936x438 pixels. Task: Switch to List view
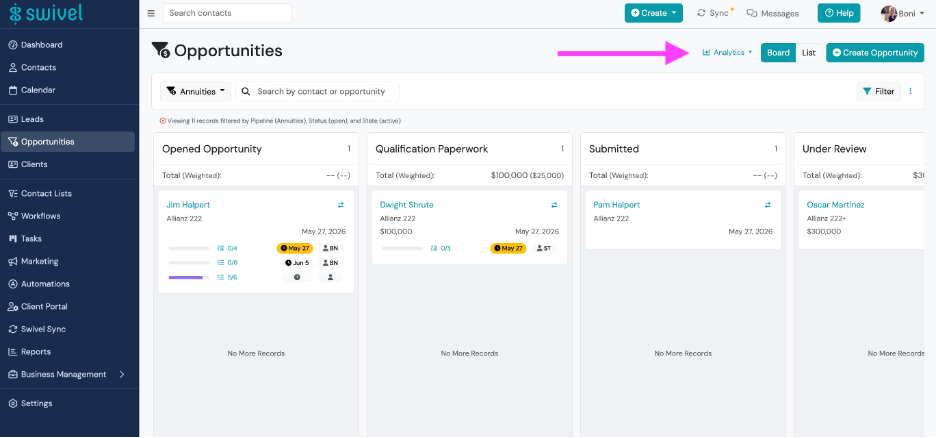pos(809,53)
